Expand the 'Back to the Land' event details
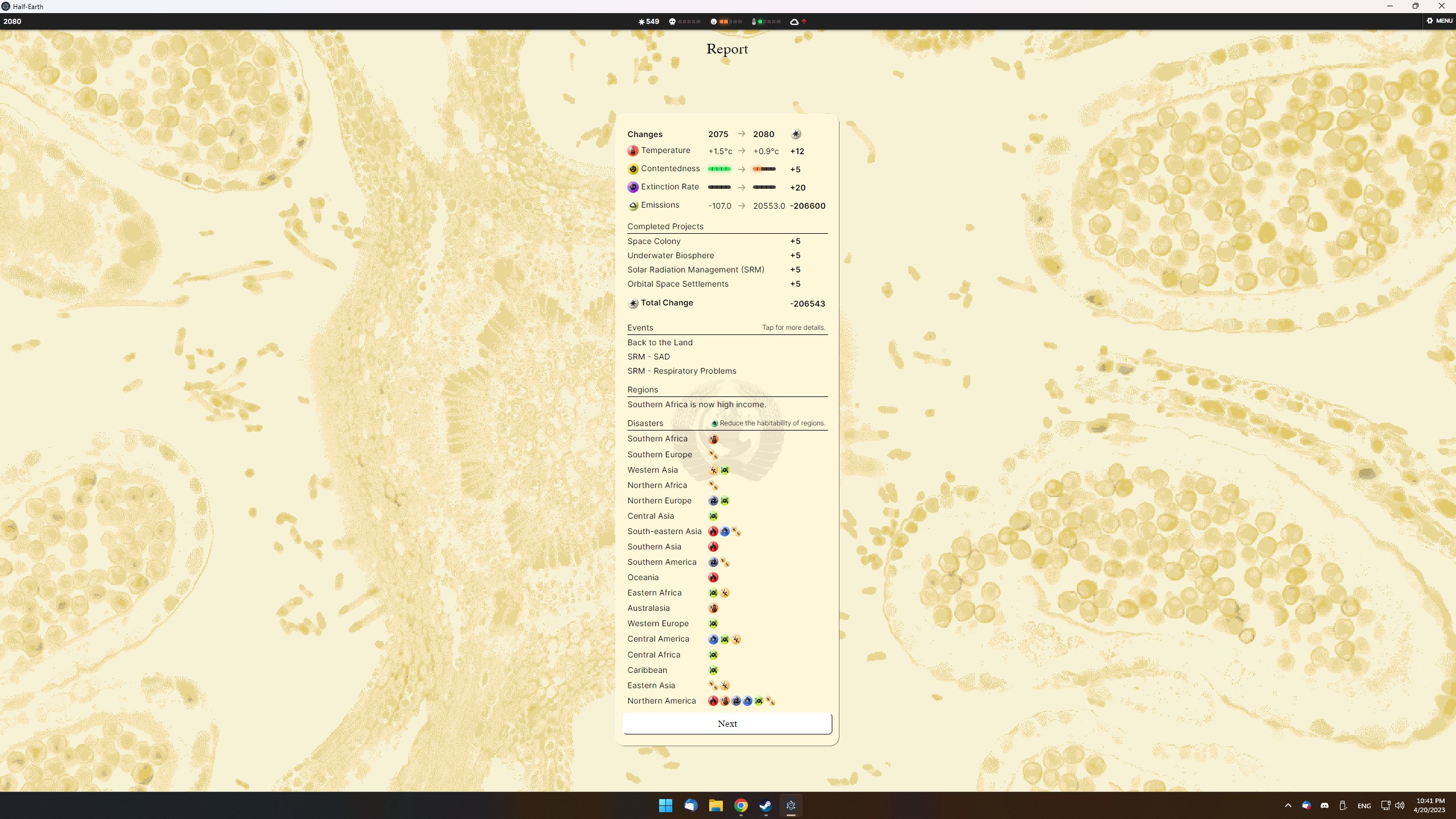Screen dimensions: 1456x819 tap(660, 342)
